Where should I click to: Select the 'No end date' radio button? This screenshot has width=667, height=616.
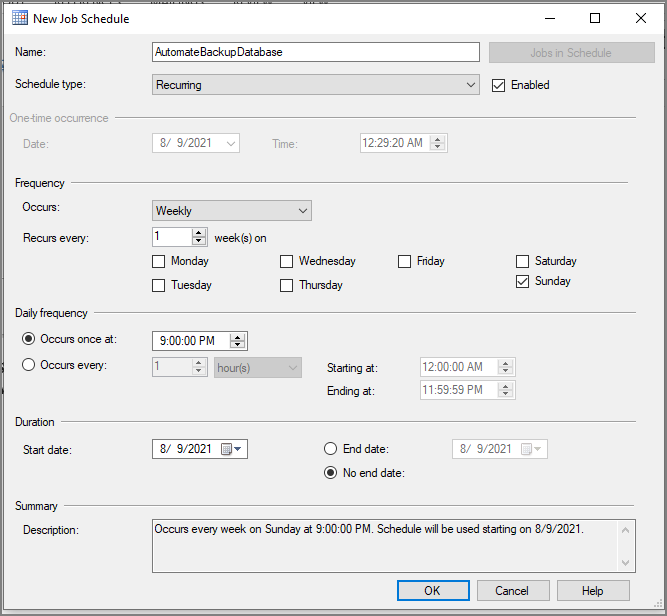(331, 473)
